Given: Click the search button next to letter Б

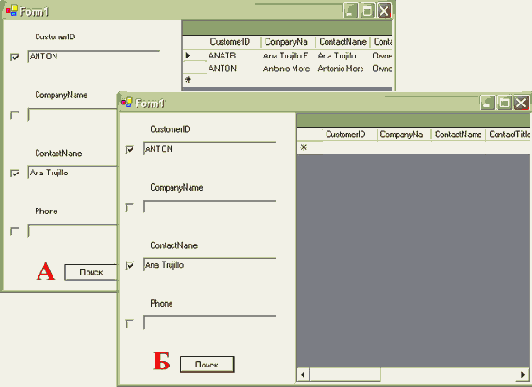Looking at the screenshot, I should point(207,364).
